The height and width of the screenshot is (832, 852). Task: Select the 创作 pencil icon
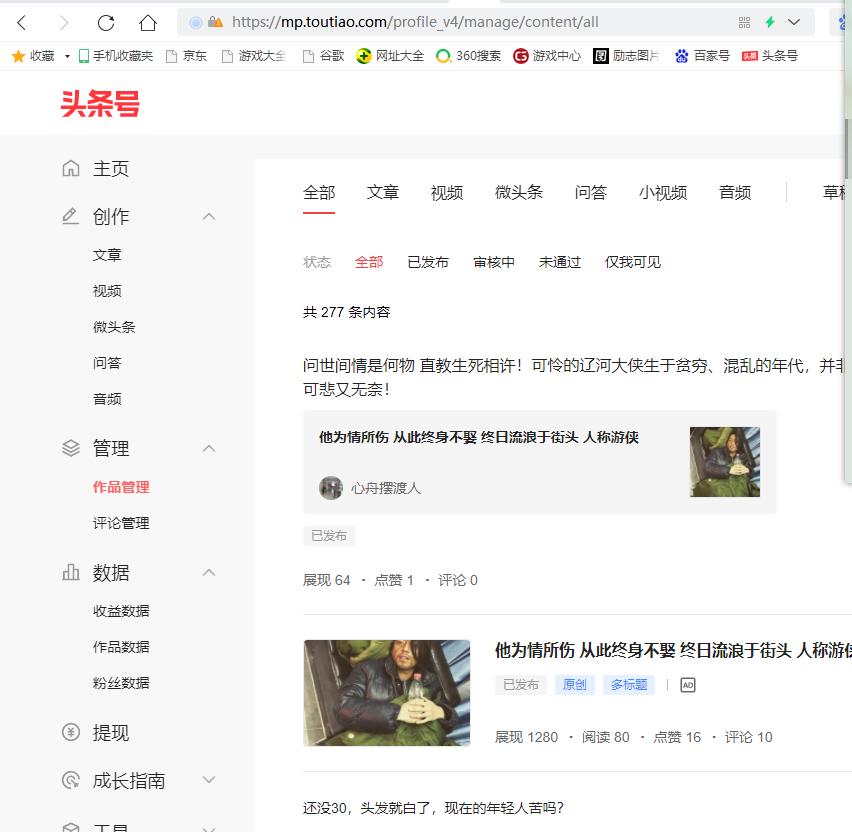tap(69, 216)
